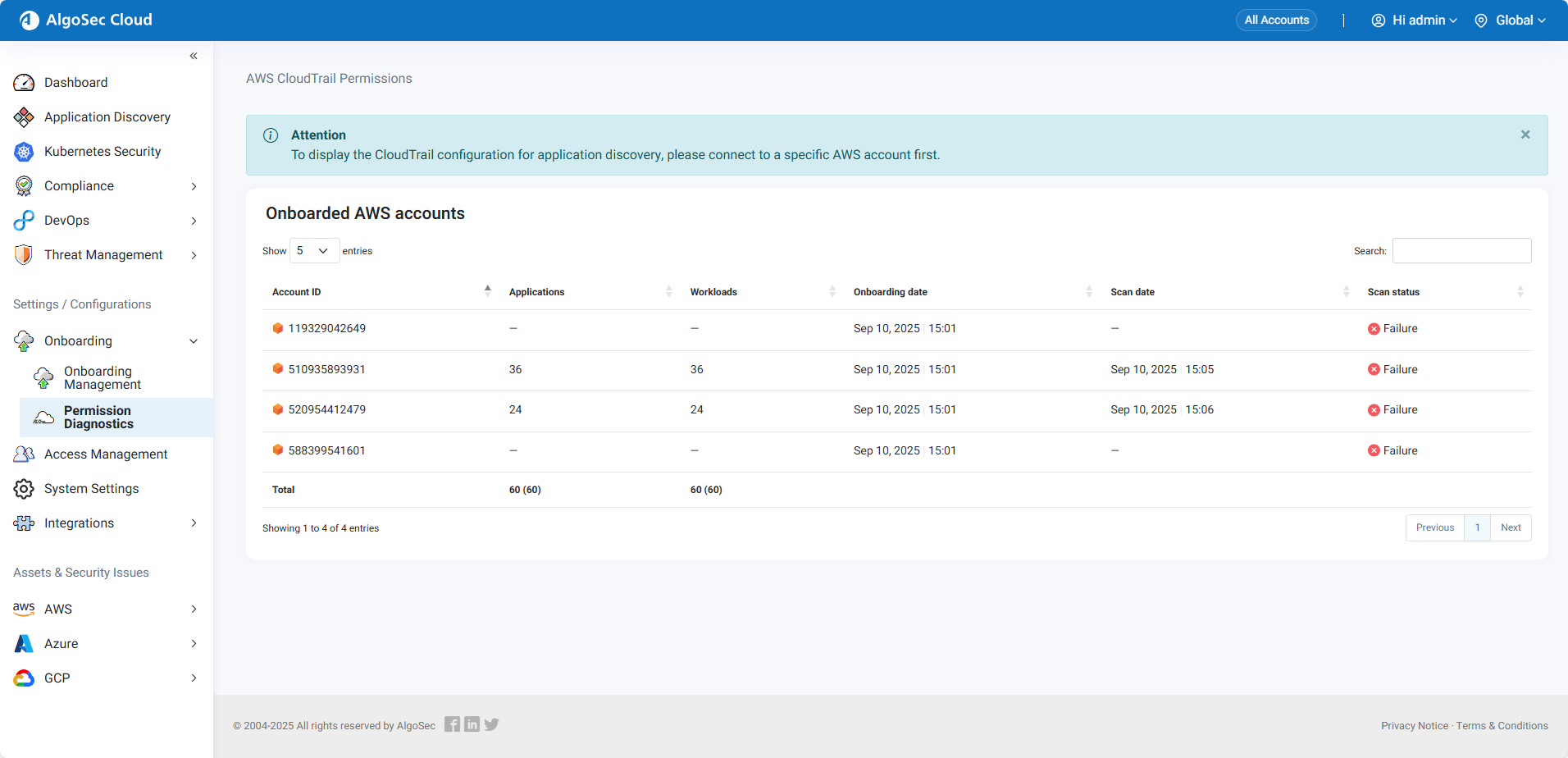Click the Kubernetes Security helm icon
The width and height of the screenshot is (1568, 758).
[x=24, y=152]
